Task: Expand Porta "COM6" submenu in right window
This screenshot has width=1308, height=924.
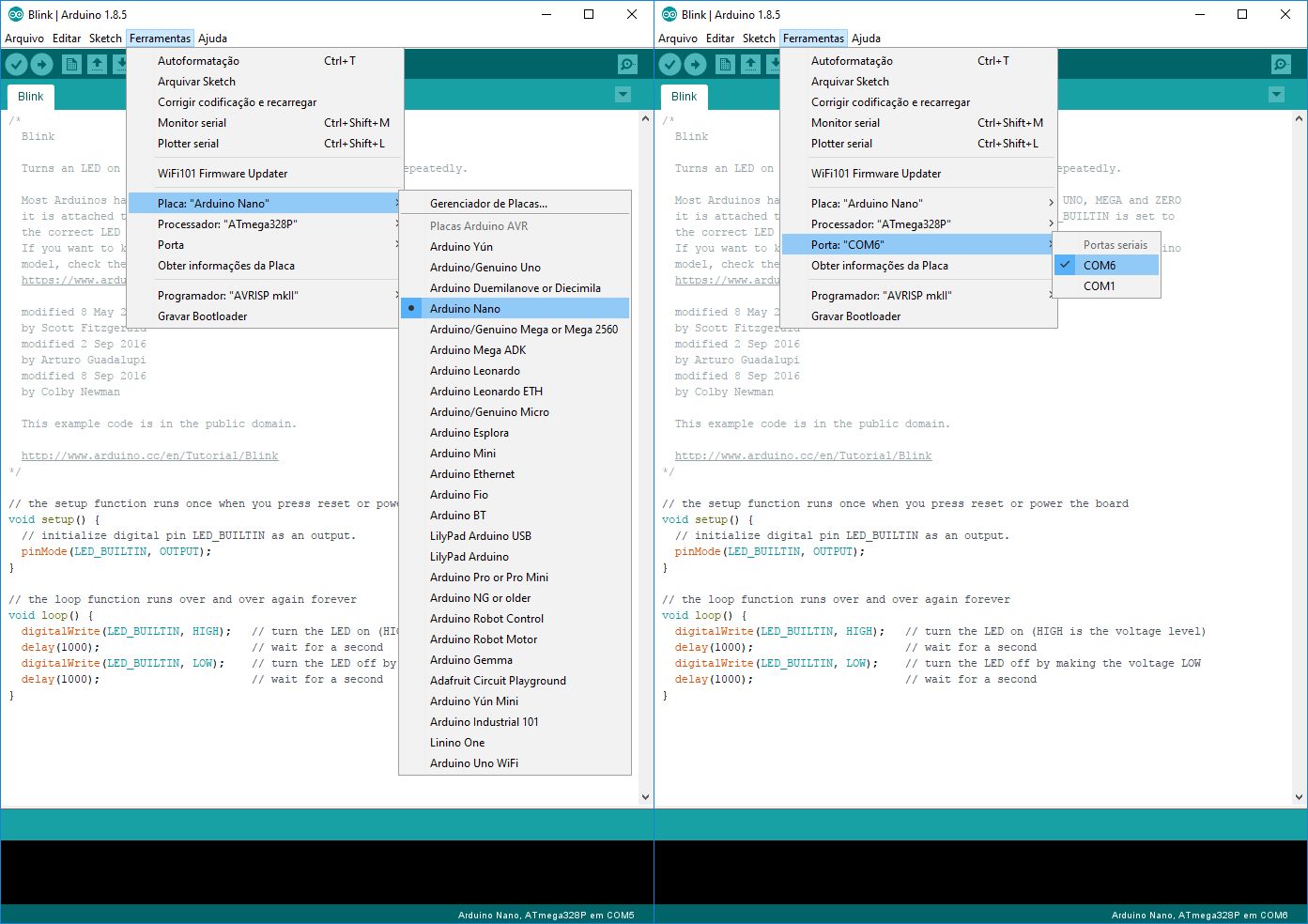Action: click(918, 244)
